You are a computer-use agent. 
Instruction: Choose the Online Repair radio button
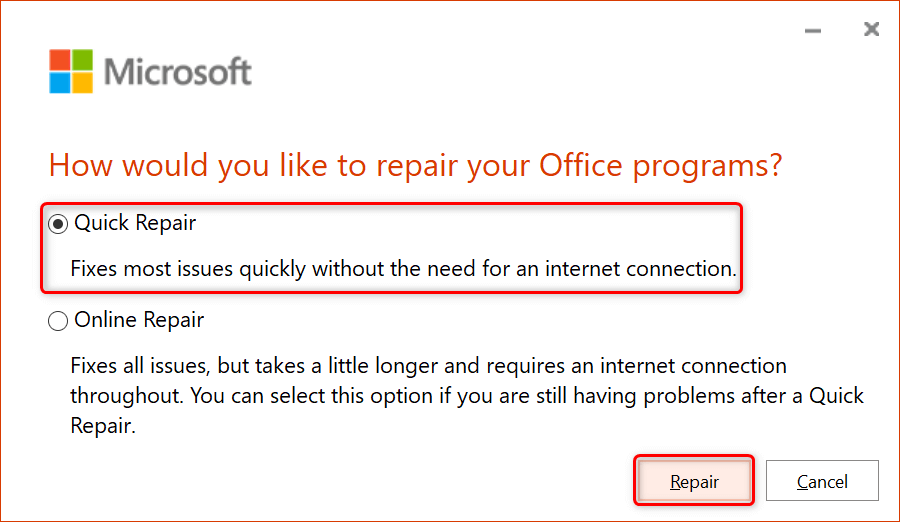[58, 321]
